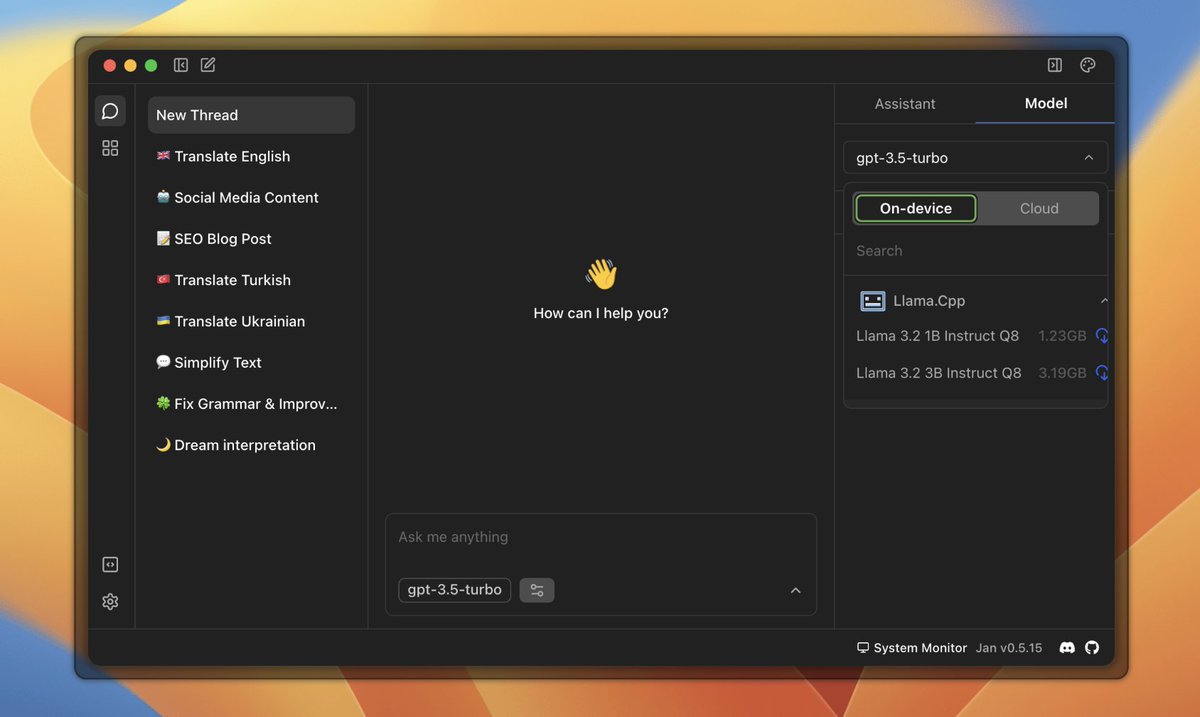Screen dimensions: 1200x717
Task: Switch to the Assistant tab
Action: pyautogui.click(x=905, y=104)
